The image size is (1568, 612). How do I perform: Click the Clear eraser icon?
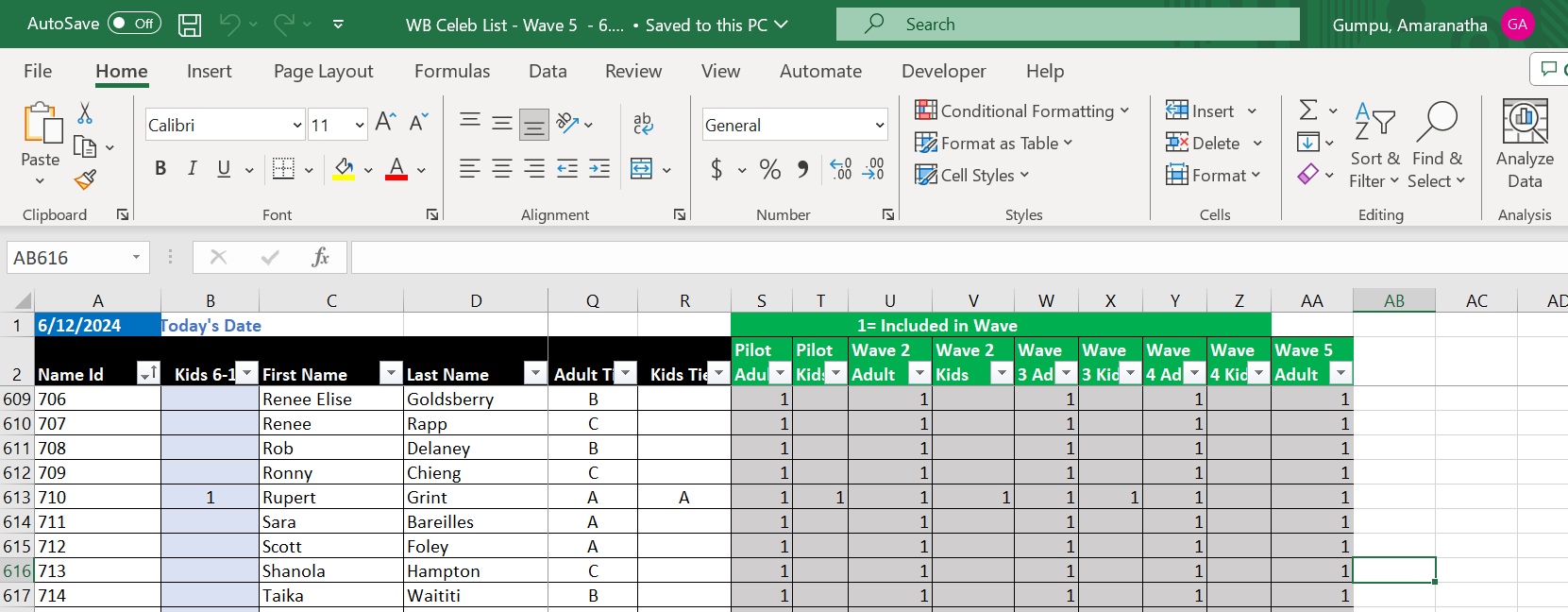[1308, 174]
